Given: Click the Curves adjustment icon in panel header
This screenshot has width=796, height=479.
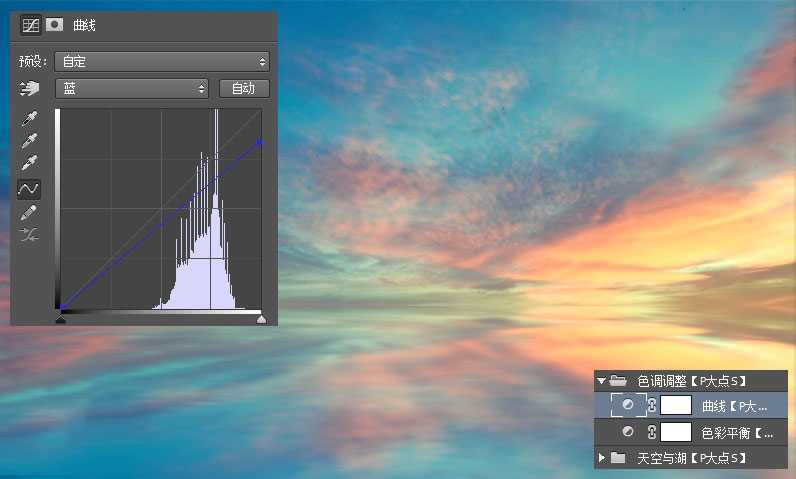Looking at the screenshot, I should [30, 25].
